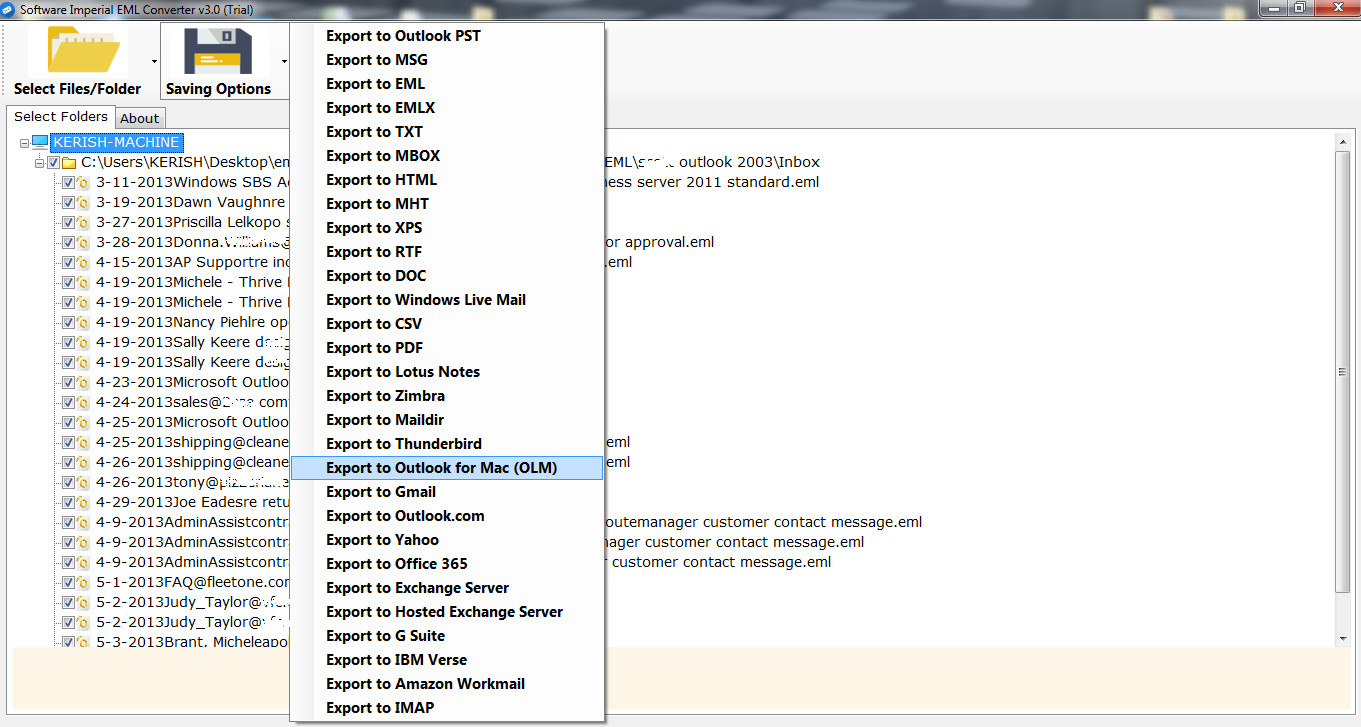Choose Export to MSG
The height and width of the screenshot is (727, 1361).
(447, 60)
